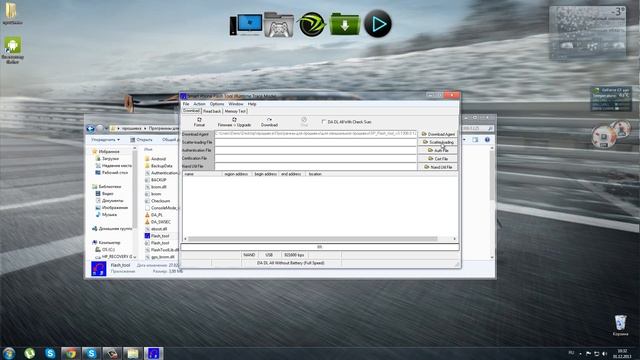
Task: Click the 'location' column header
Action: (315, 174)
